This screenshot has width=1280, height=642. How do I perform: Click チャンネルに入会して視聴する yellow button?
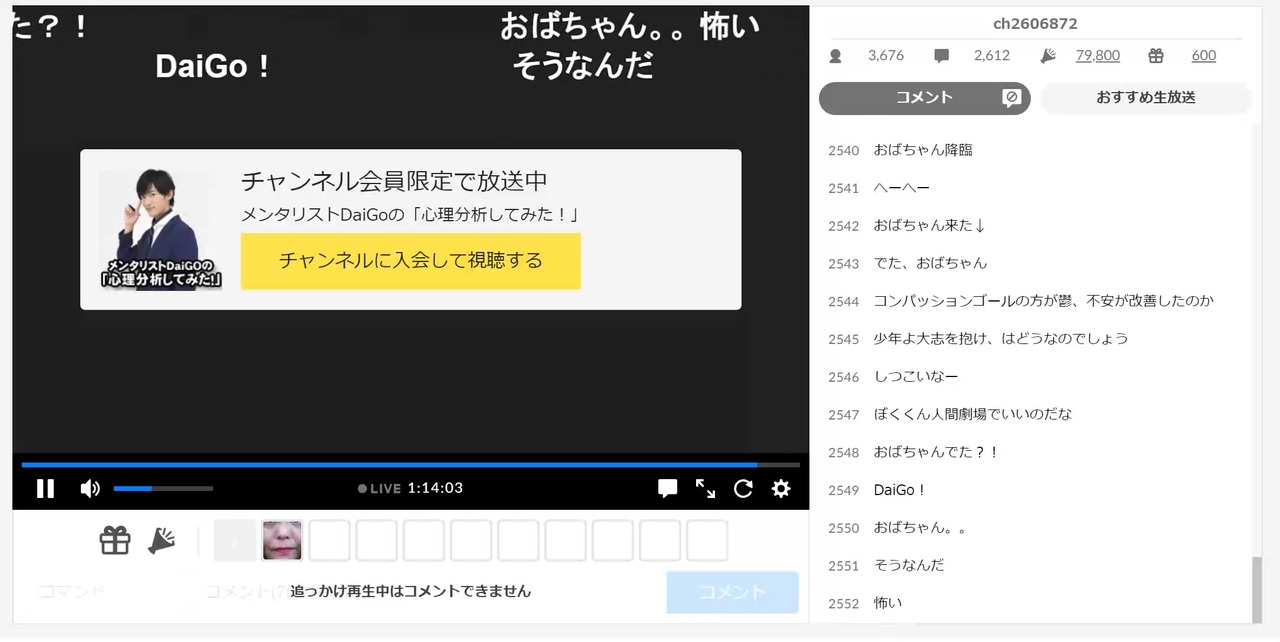point(411,261)
